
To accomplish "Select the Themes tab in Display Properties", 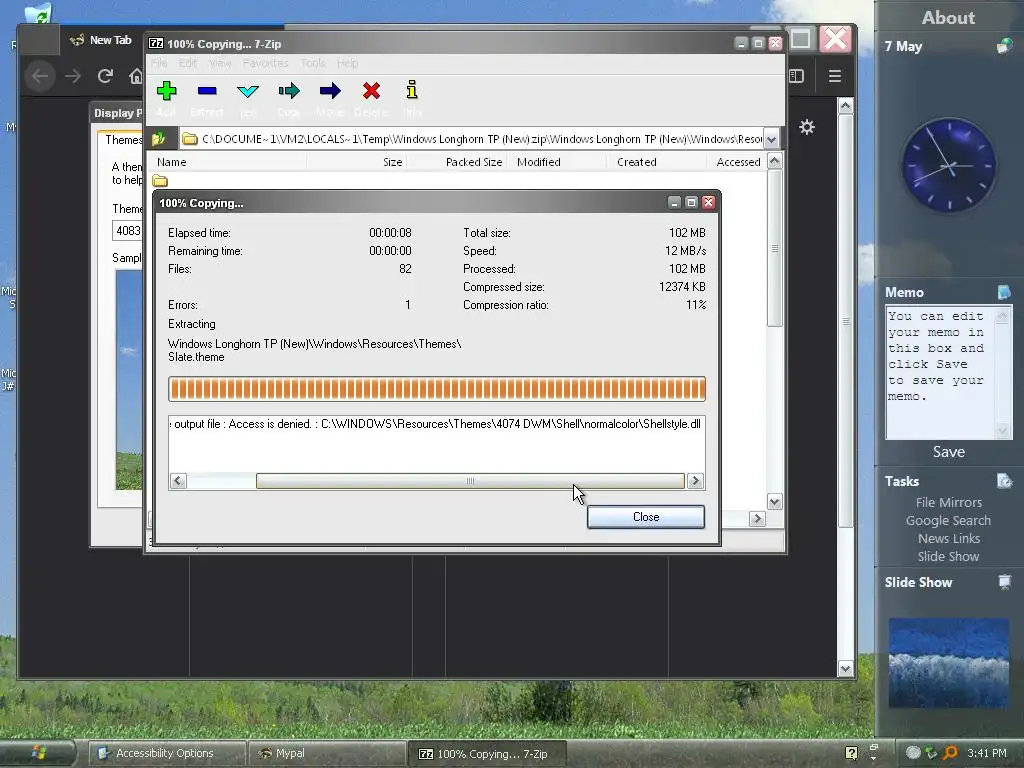I will click(122, 140).
